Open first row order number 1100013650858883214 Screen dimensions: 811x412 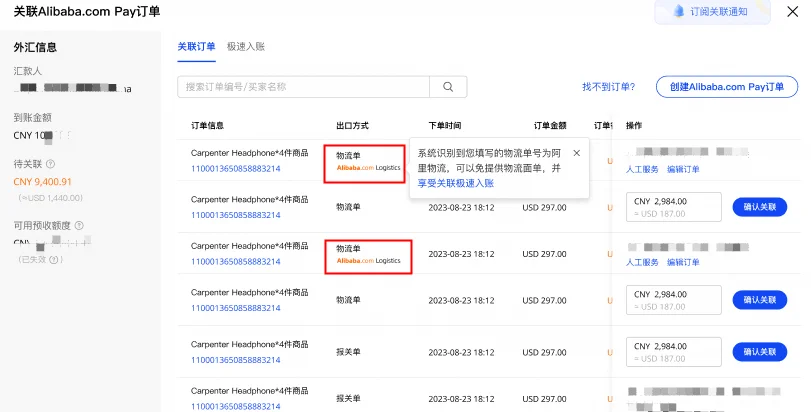(x=236, y=169)
